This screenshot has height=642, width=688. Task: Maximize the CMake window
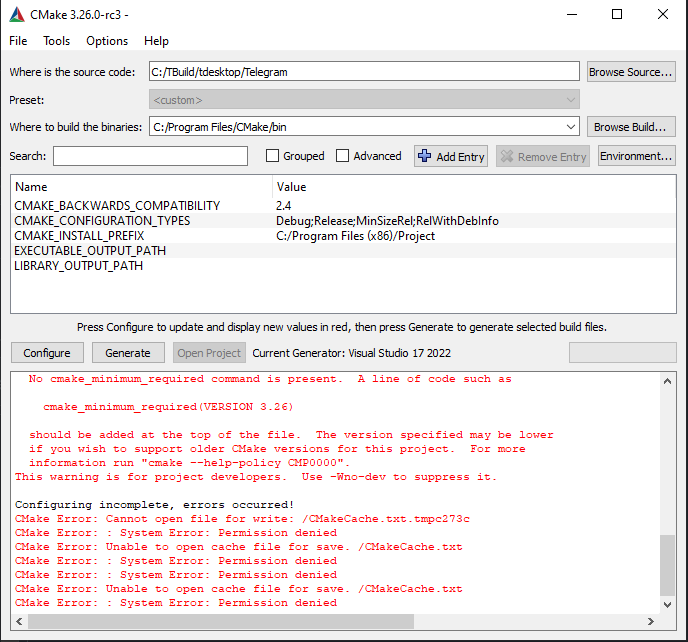click(x=617, y=14)
